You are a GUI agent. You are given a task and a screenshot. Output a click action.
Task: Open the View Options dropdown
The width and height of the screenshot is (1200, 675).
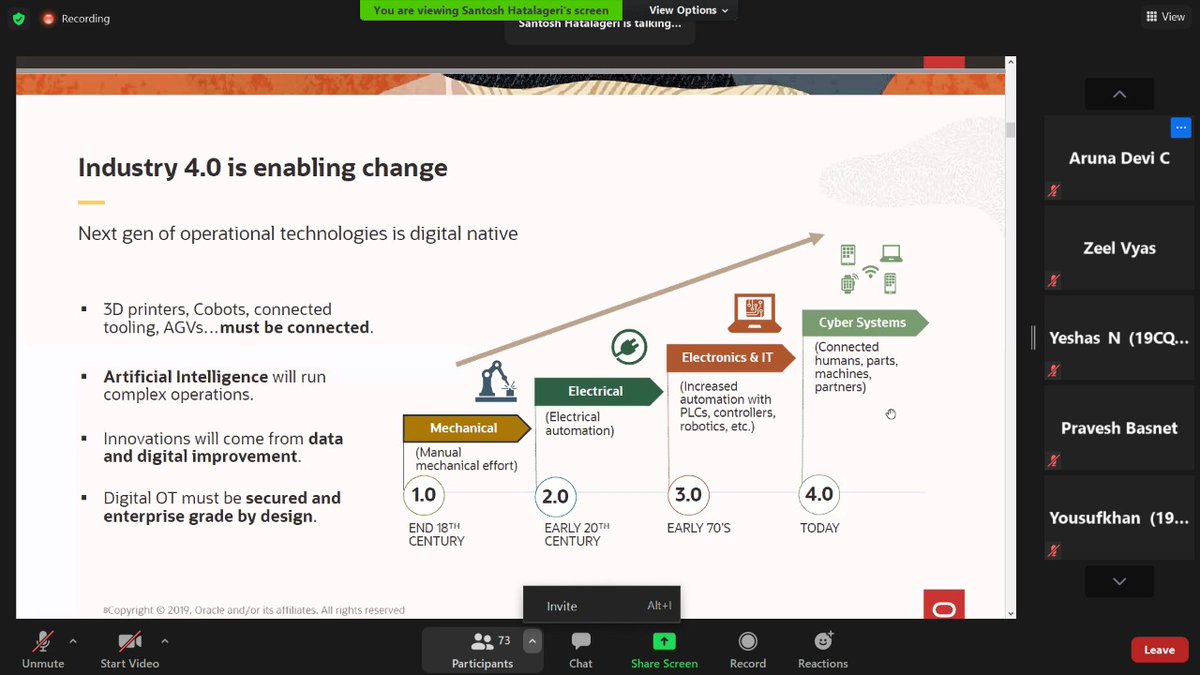(688, 10)
